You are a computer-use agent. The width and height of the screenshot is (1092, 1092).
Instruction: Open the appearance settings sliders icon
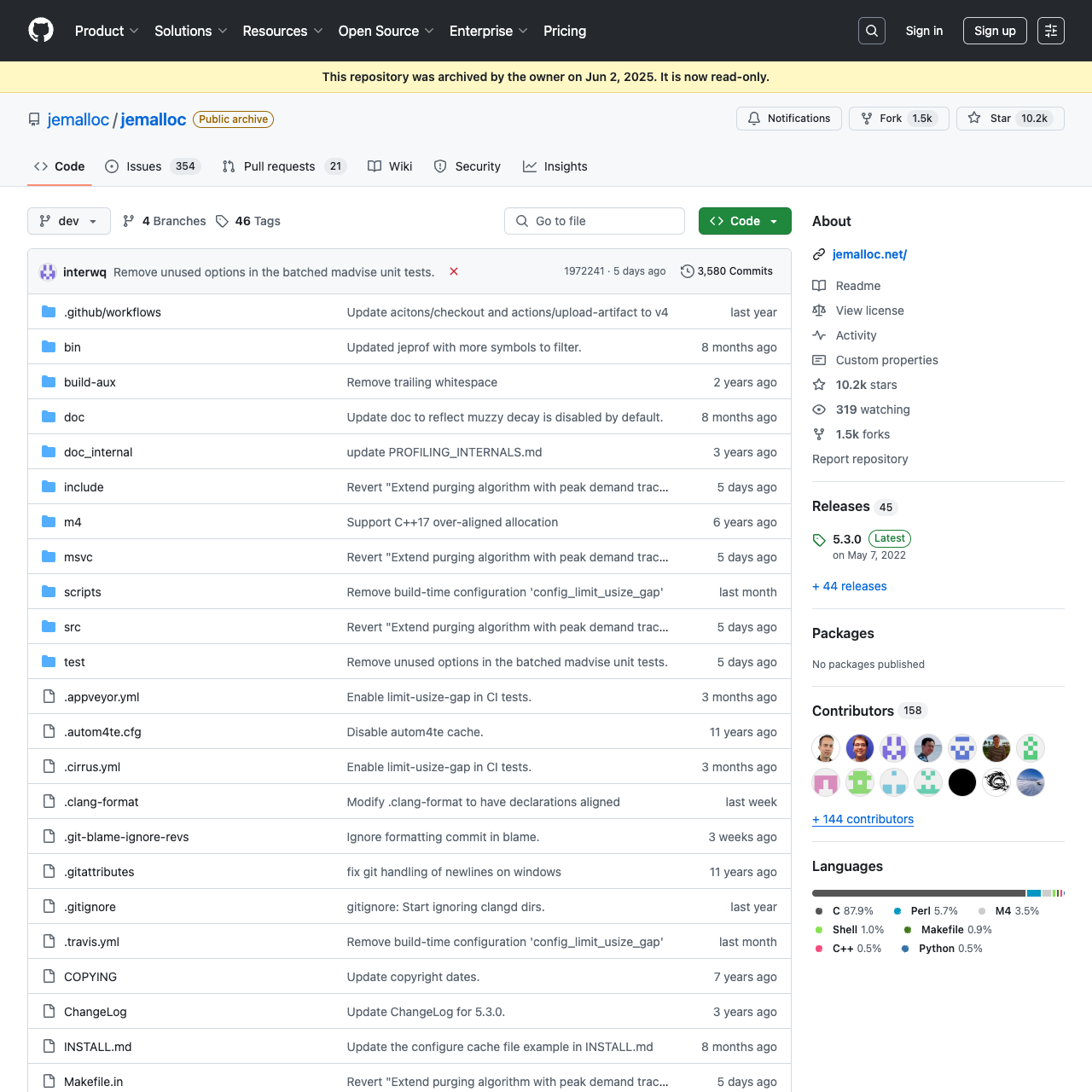point(1051,31)
